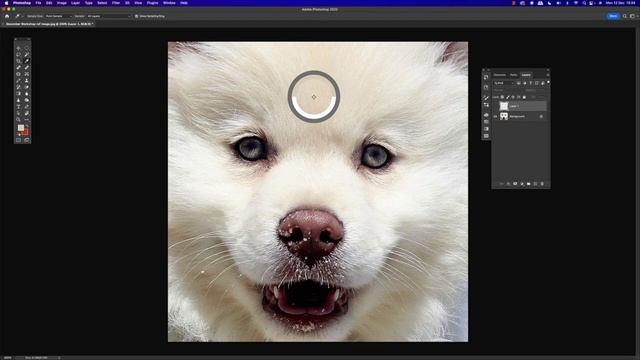Screen dimensions: 640x360
Task: Lock transparent pixels on Layer 1
Action: [x=502, y=97]
